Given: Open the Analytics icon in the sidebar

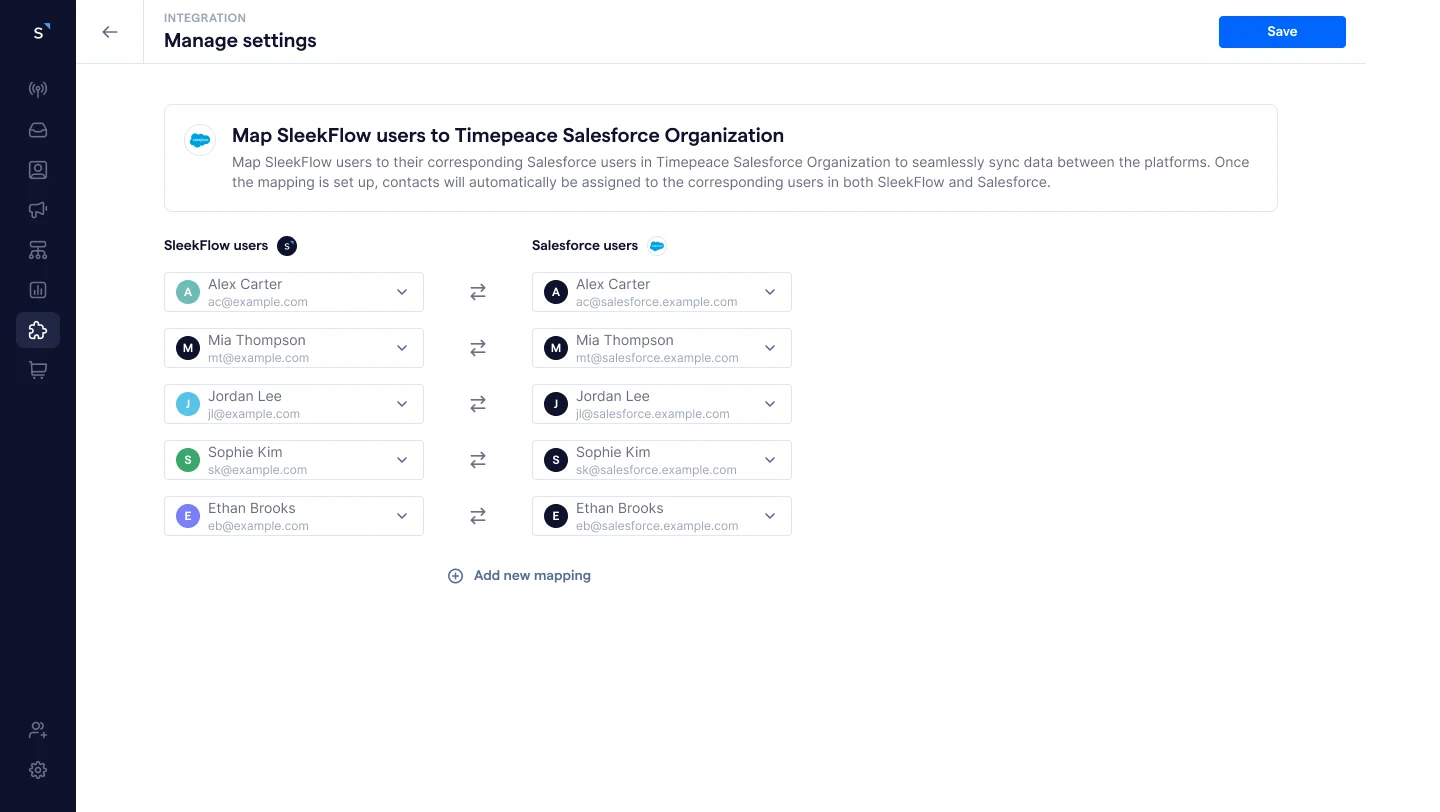Looking at the screenshot, I should point(37,289).
